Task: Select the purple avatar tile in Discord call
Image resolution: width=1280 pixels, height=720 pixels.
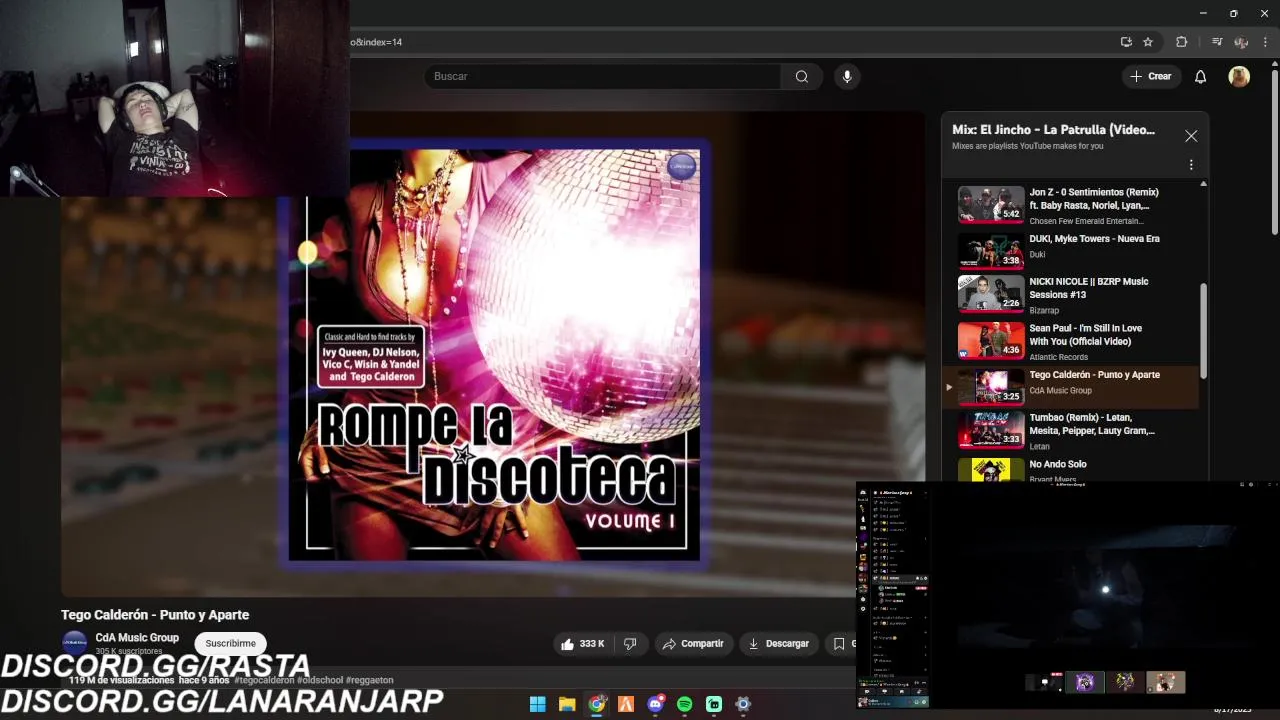Action: (1085, 682)
